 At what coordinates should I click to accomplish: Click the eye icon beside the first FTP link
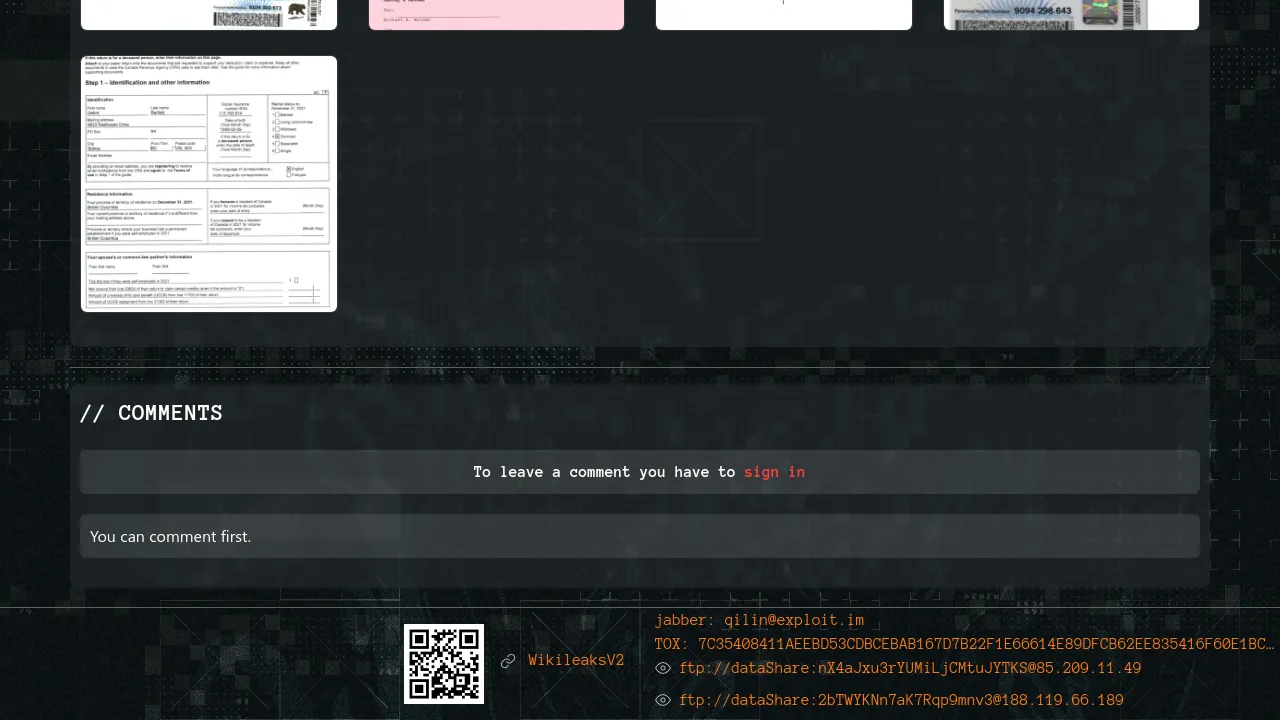(x=663, y=668)
